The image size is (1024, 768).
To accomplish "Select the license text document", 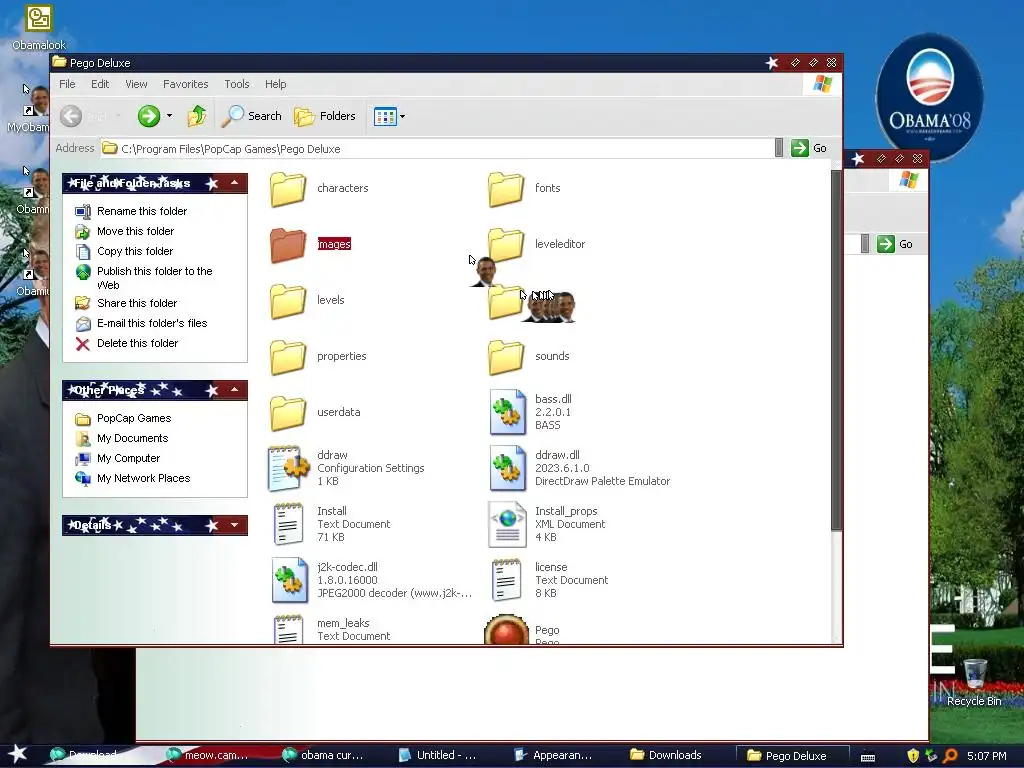I will (x=549, y=581).
